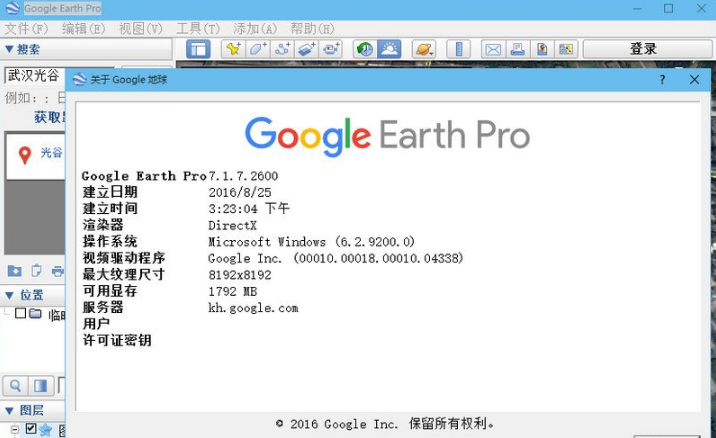Image resolution: width=716 pixels, height=438 pixels.
Task: Show the ruler tool
Action: point(459,49)
